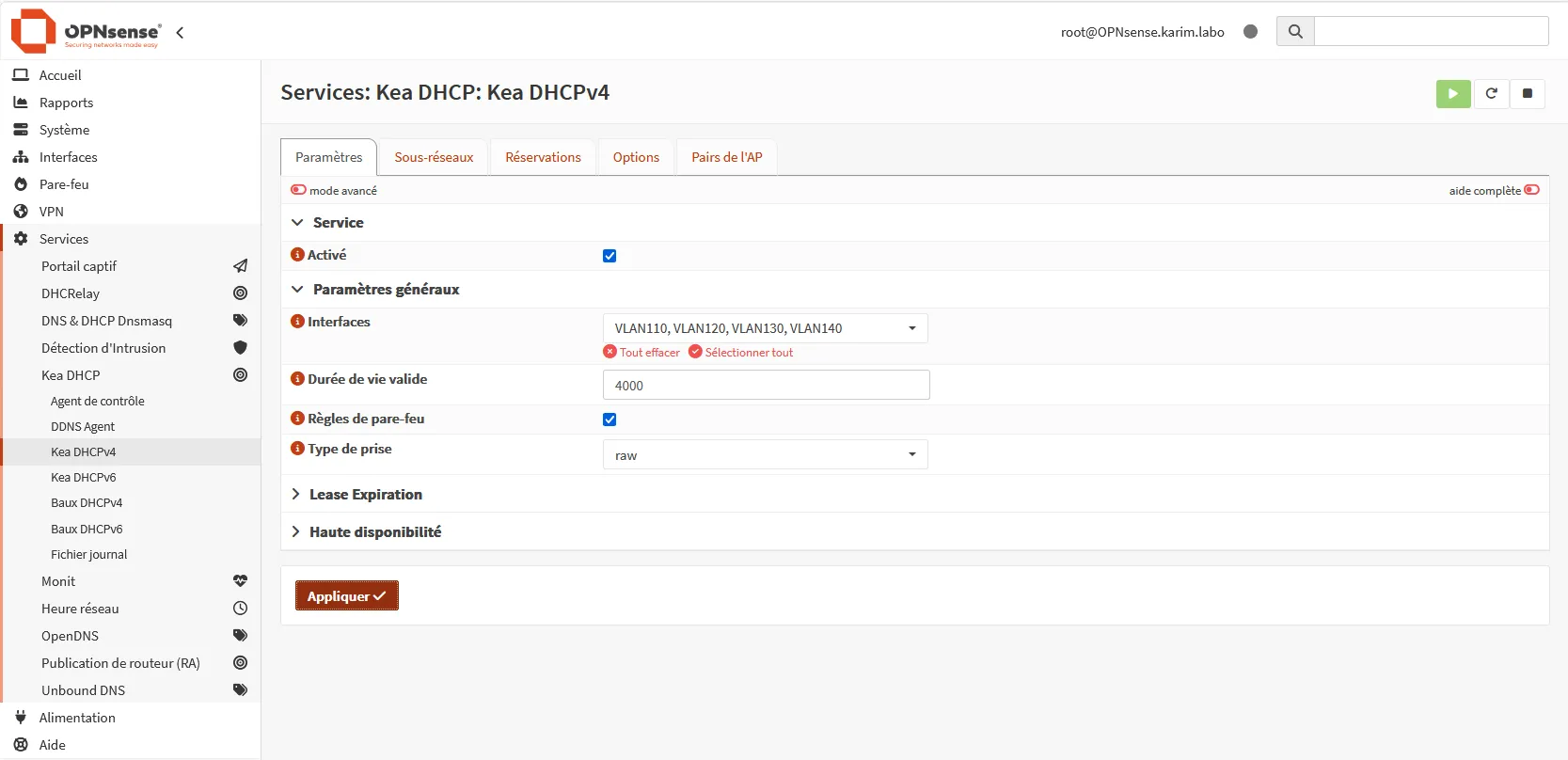Stop the service with the square stop icon
This screenshot has height=760, width=1568.
[x=1528, y=93]
